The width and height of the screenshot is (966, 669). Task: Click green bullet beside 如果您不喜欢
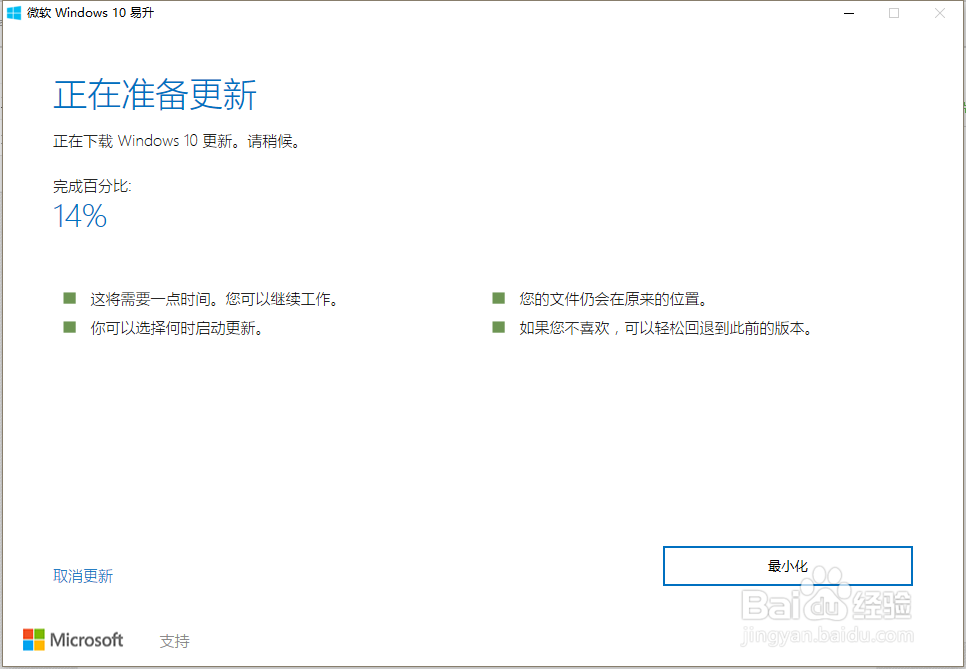[498, 327]
